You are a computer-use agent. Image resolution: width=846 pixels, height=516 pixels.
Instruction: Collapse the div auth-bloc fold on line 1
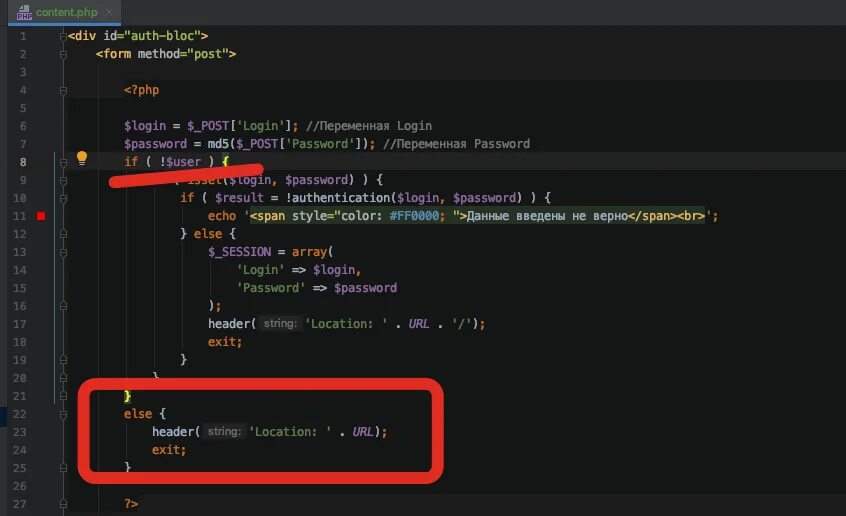63,36
